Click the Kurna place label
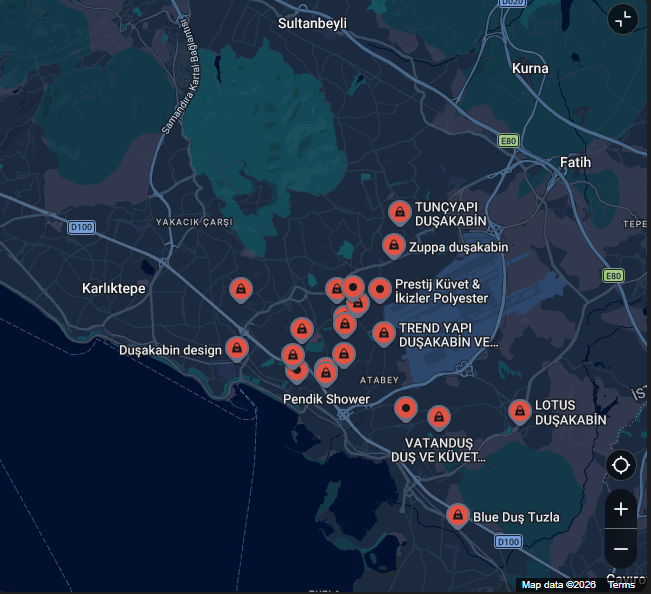The width and height of the screenshot is (651, 594). tap(530, 68)
